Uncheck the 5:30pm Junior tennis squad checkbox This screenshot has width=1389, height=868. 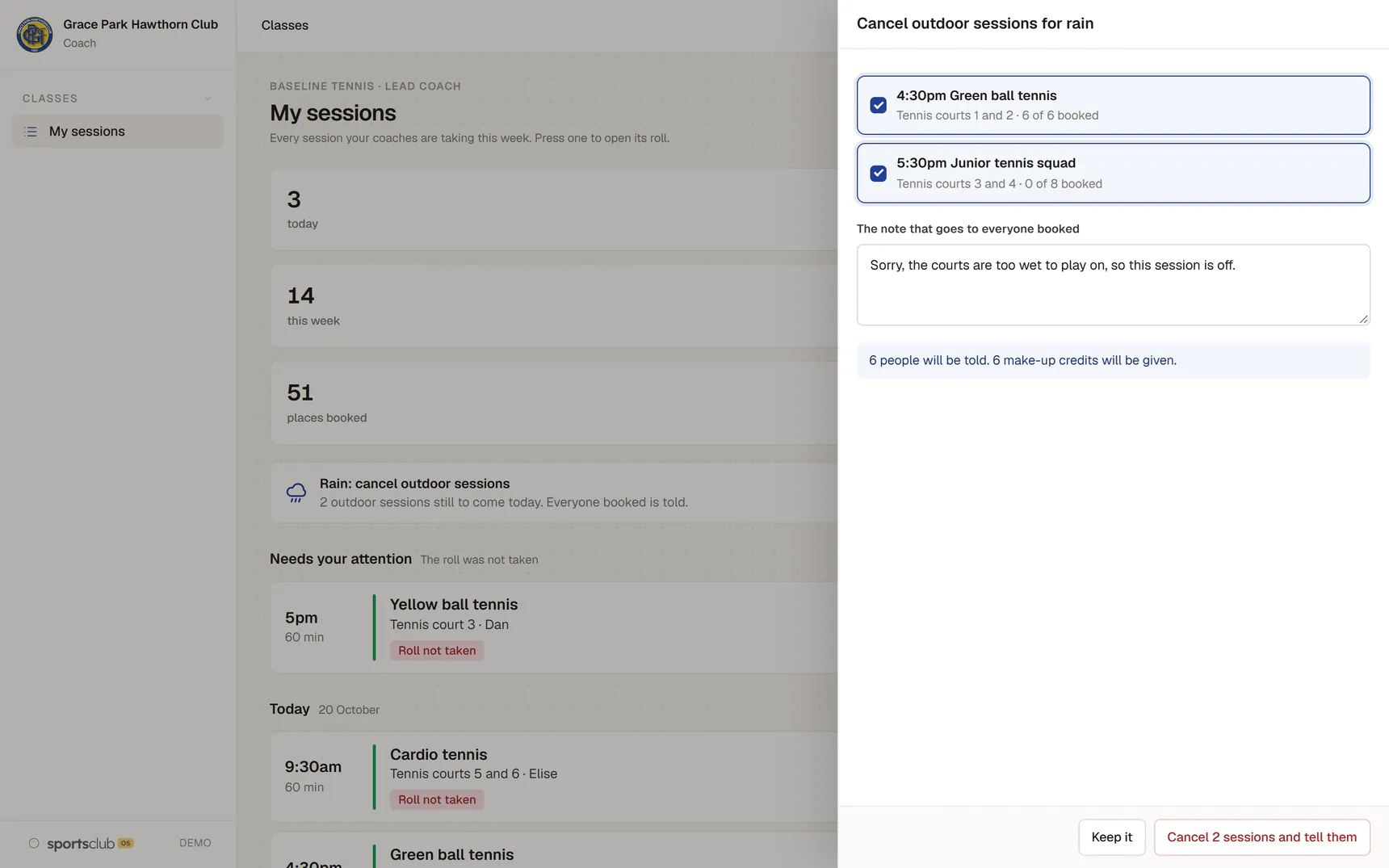click(x=878, y=174)
